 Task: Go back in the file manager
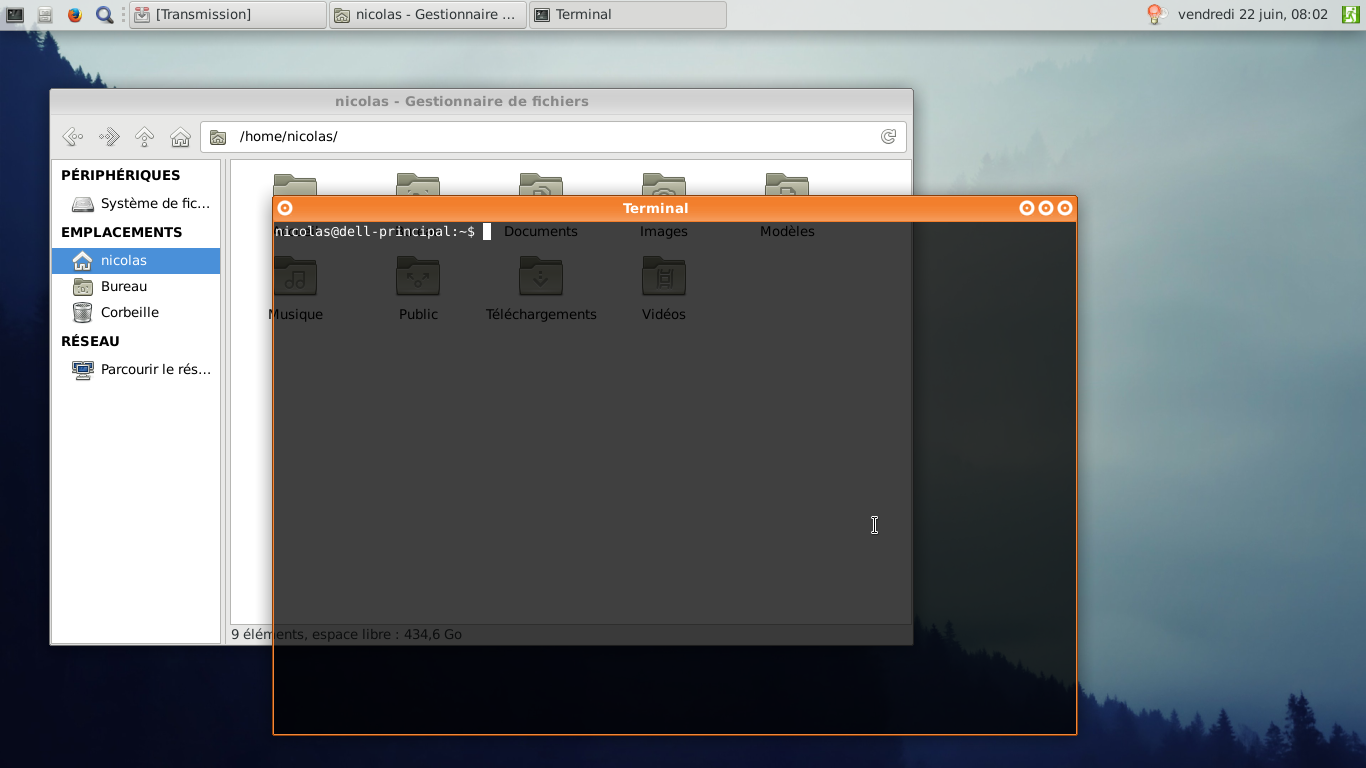(x=72, y=137)
